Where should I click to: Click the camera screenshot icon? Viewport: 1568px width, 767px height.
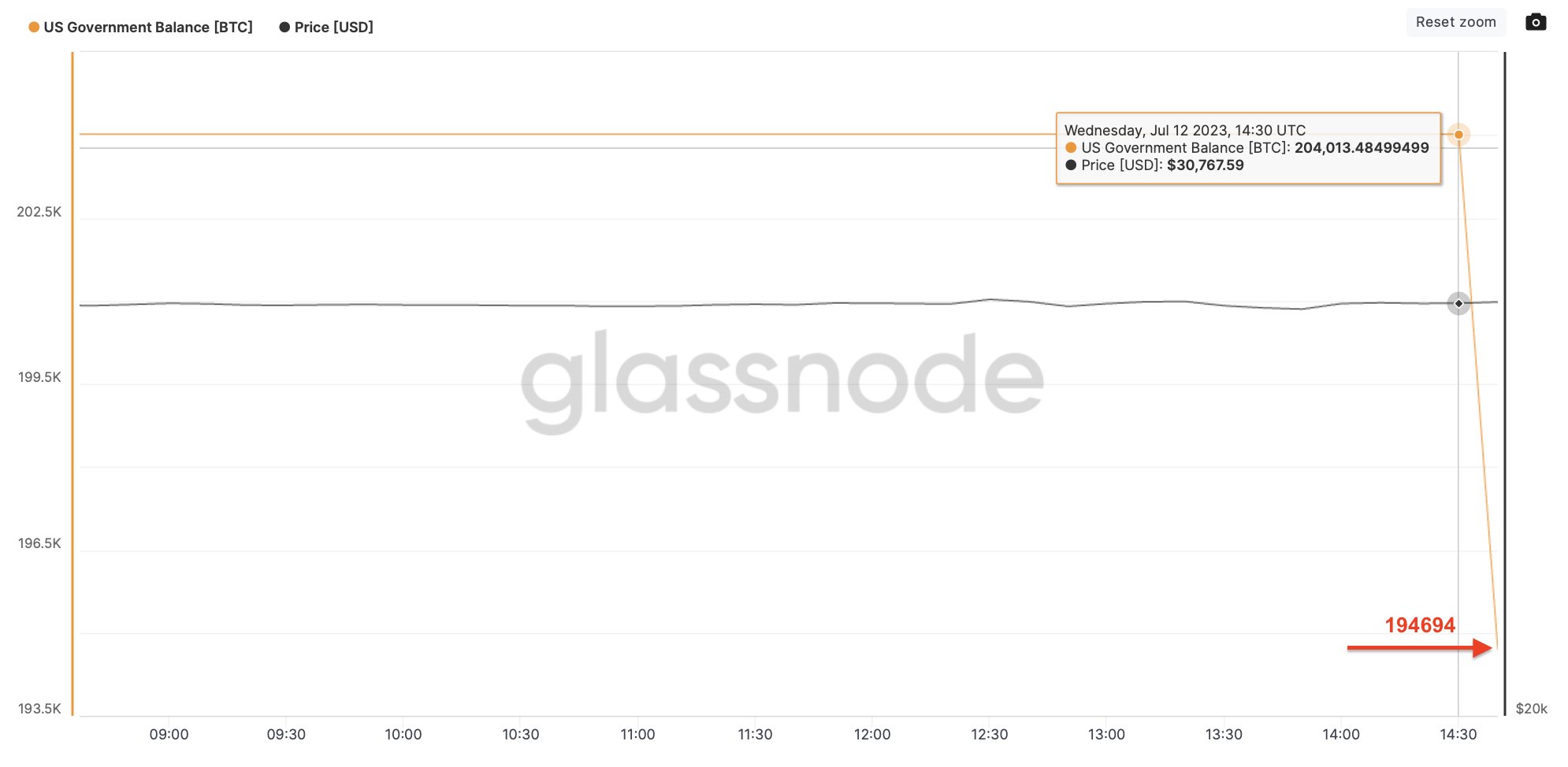point(1535,22)
